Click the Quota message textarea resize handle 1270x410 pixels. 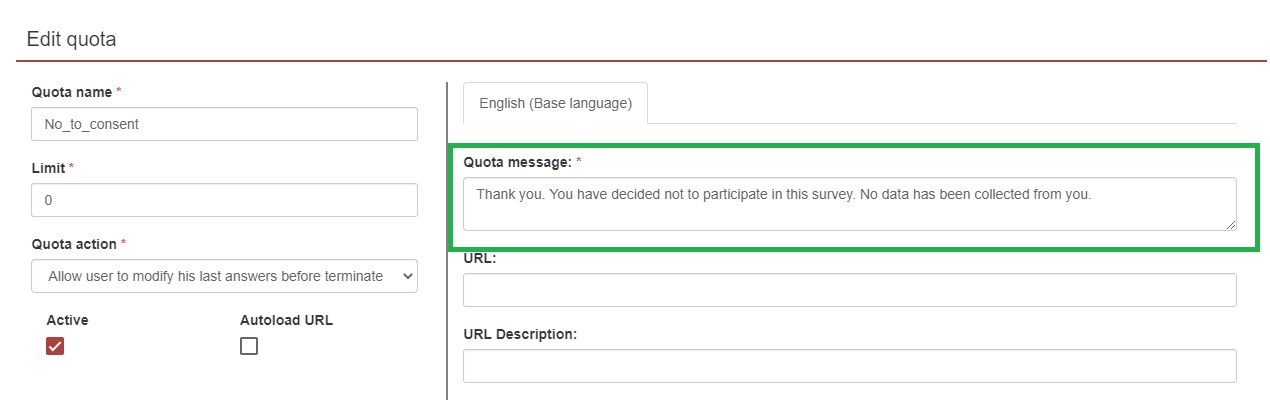click(x=1230, y=225)
